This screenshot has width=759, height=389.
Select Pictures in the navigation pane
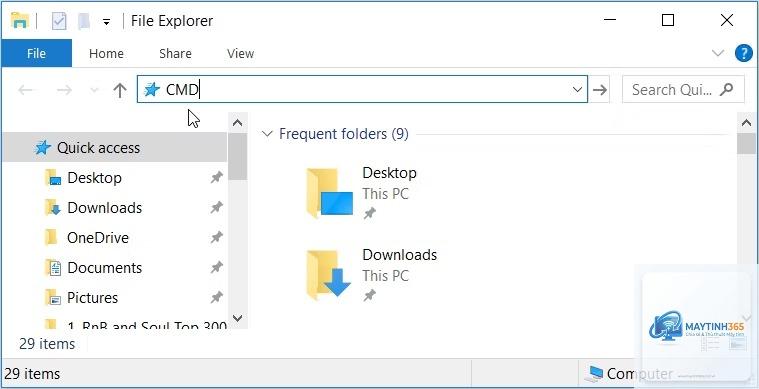tap(92, 298)
